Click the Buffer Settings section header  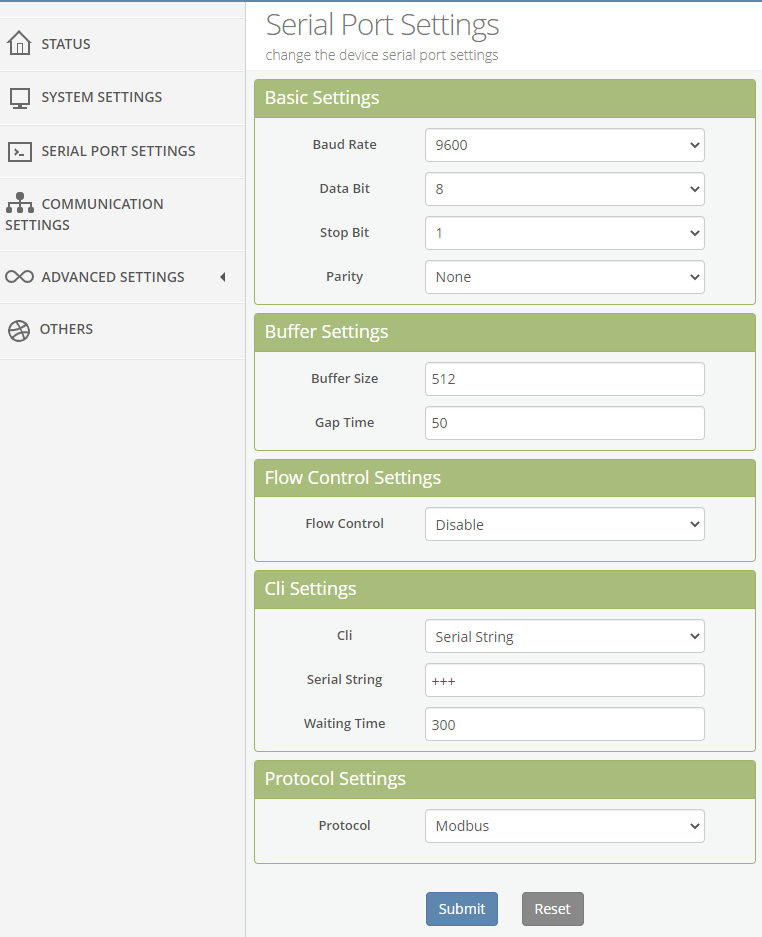[505, 332]
